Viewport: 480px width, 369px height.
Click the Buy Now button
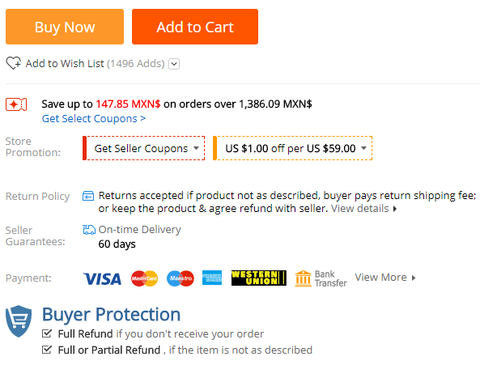coord(65,27)
